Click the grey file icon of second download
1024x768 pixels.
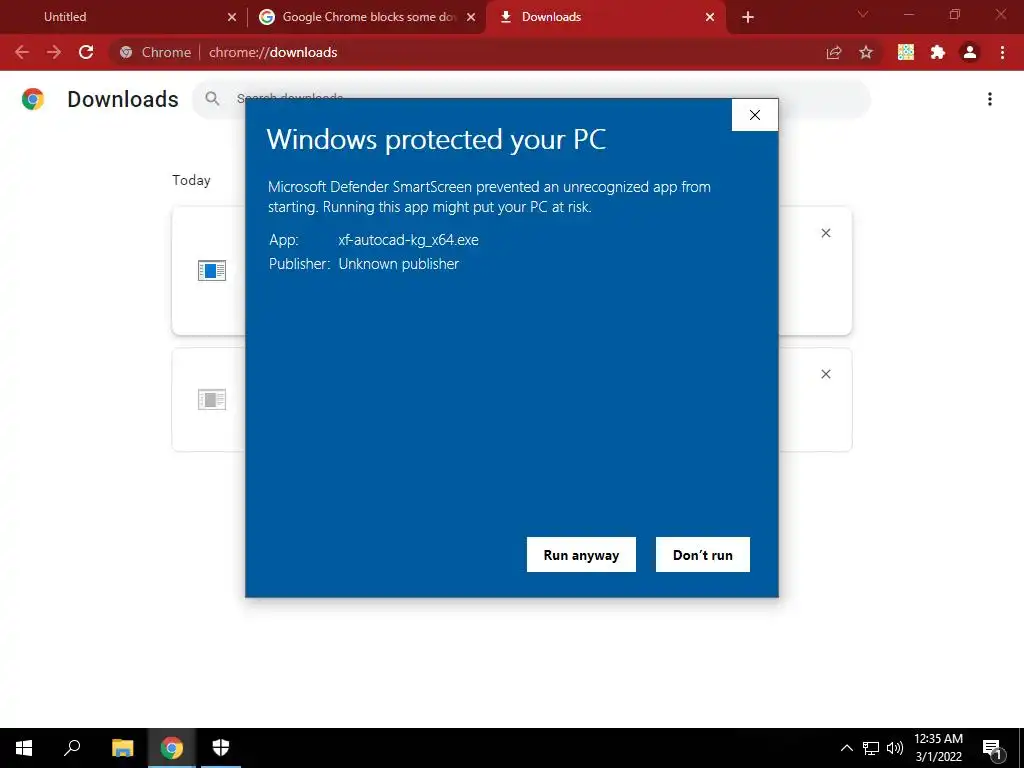coord(212,399)
